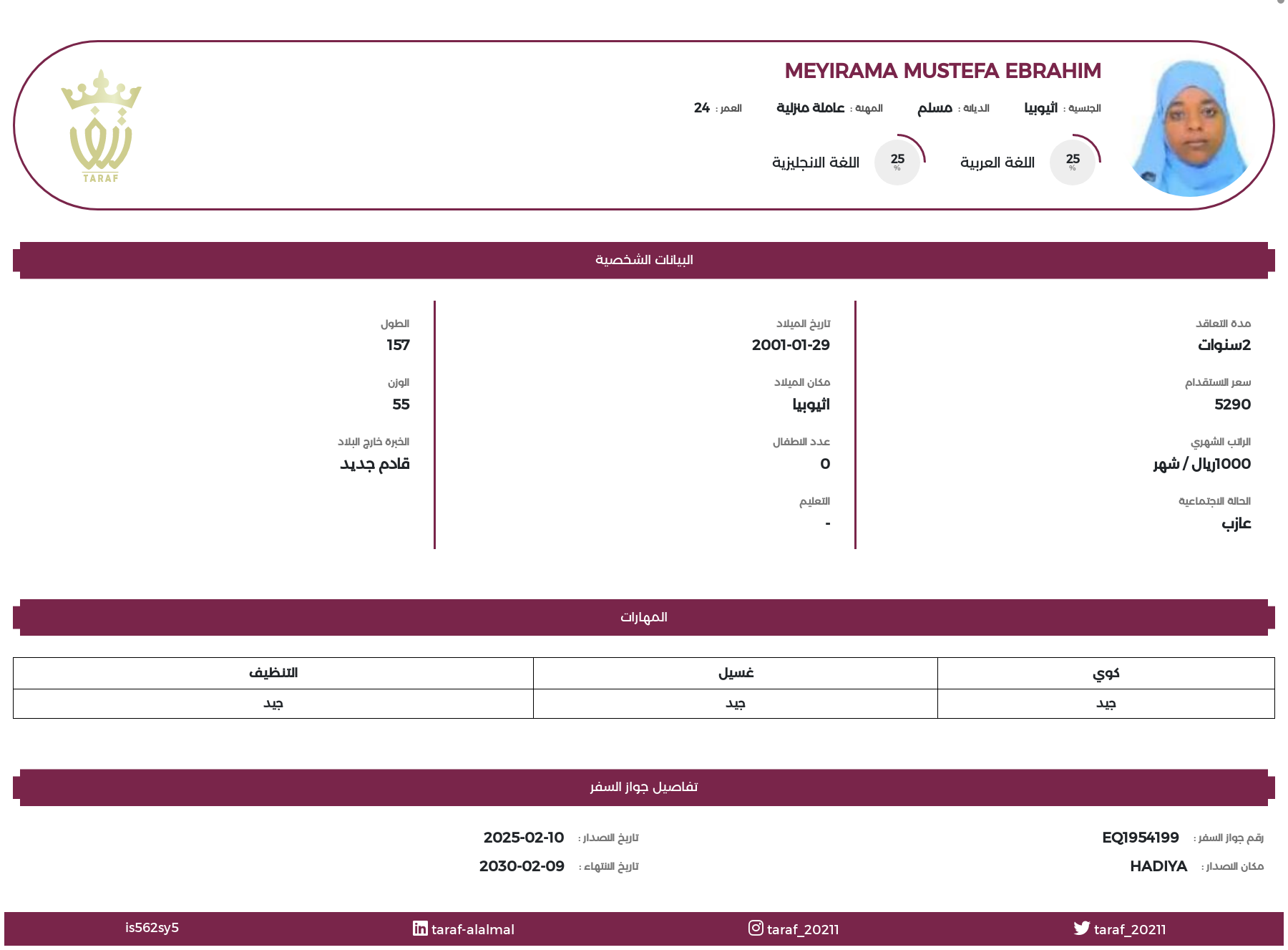The height and width of the screenshot is (950, 1288).
Task: Click the المهارات section header
Action: (x=644, y=617)
